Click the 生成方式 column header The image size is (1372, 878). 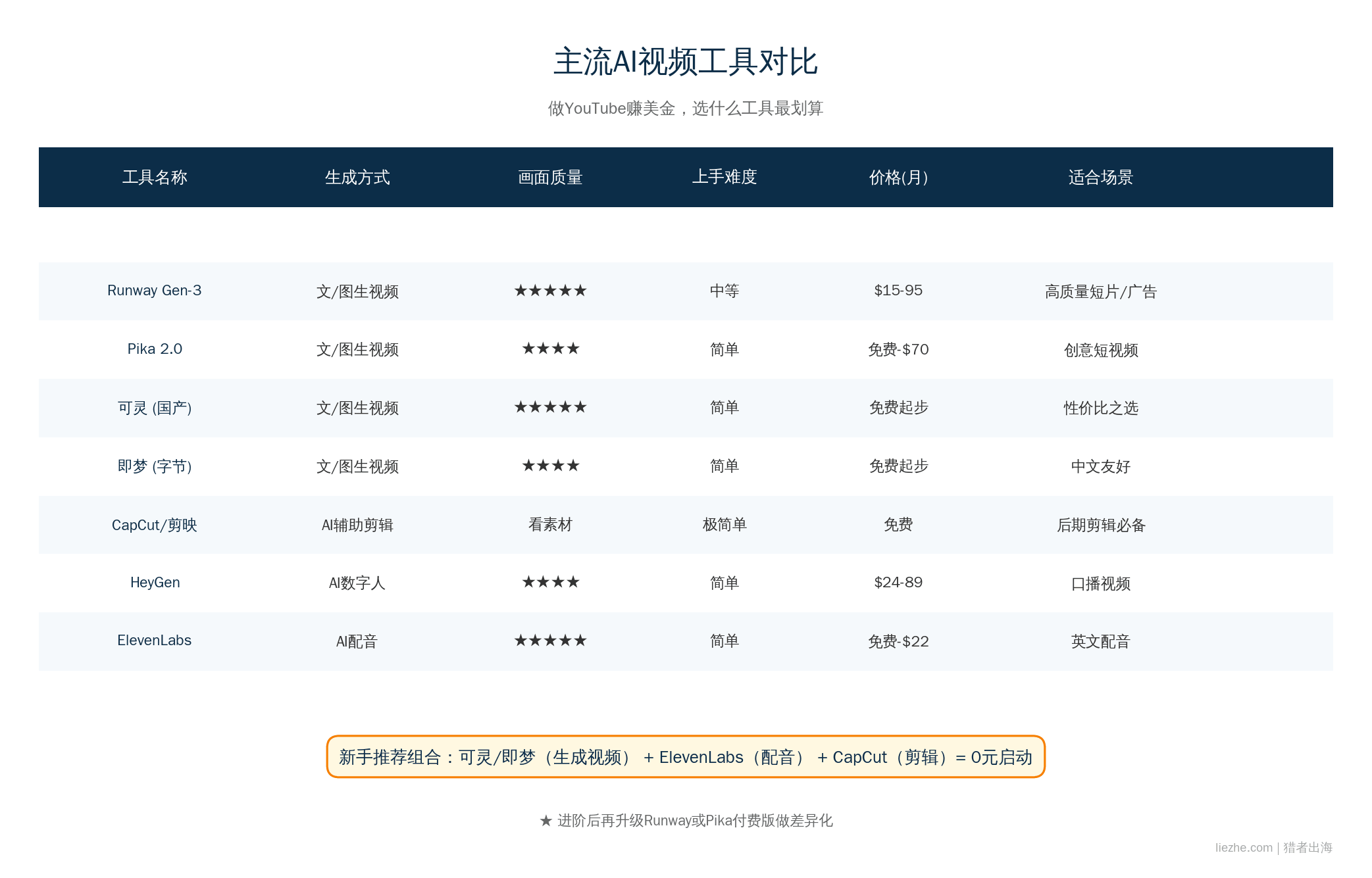coord(357,177)
